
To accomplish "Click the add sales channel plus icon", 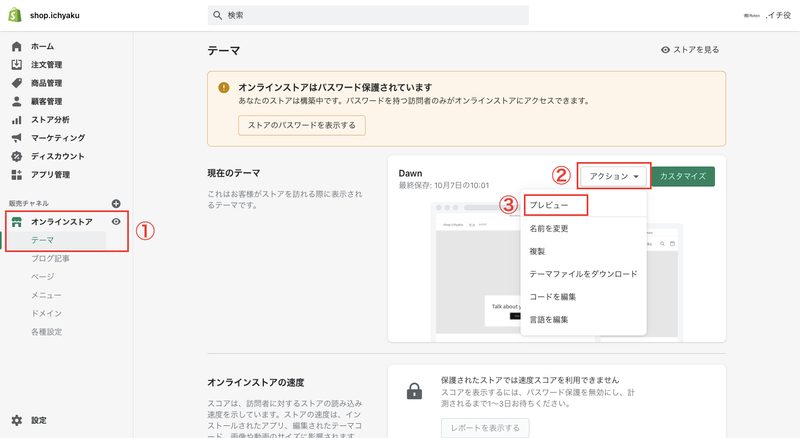I will (x=116, y=203).
